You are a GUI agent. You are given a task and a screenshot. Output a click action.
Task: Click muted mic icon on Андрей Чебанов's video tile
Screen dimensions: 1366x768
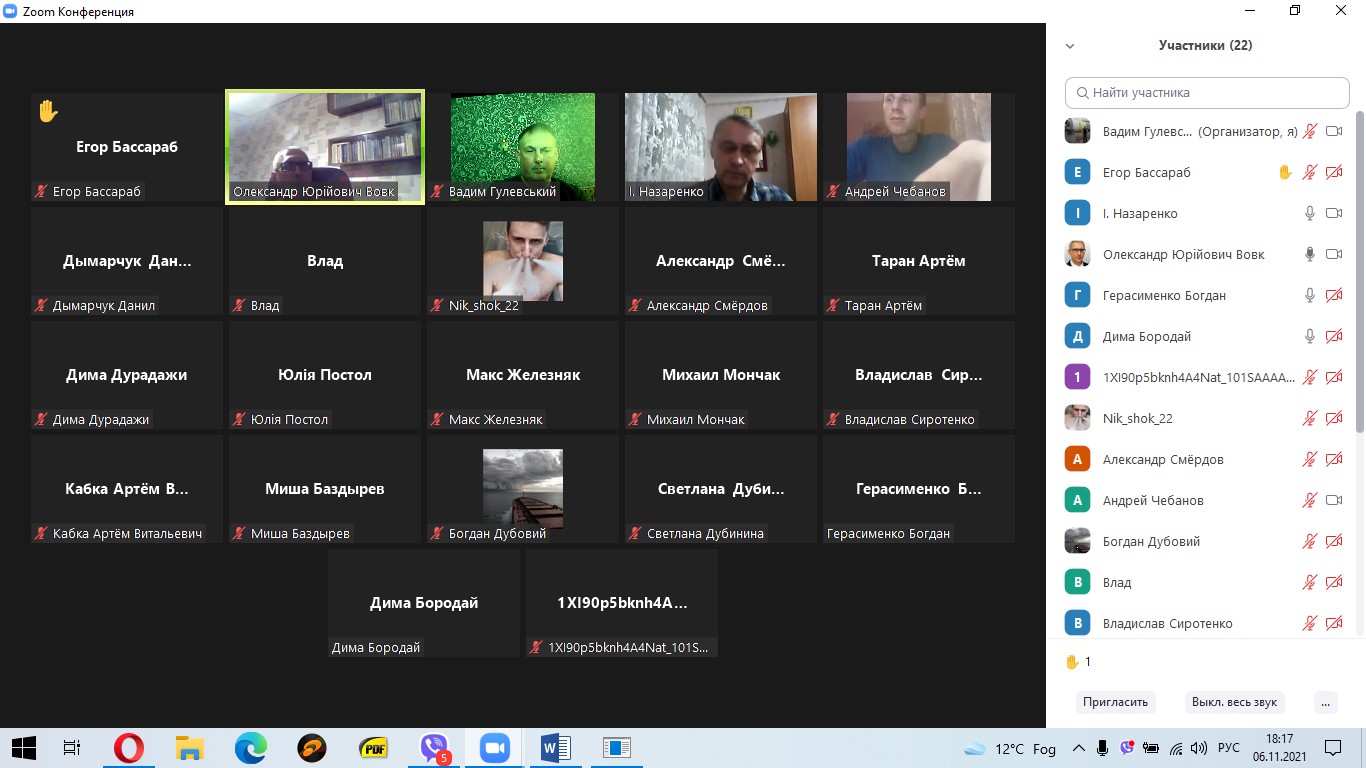pos(834,192)
